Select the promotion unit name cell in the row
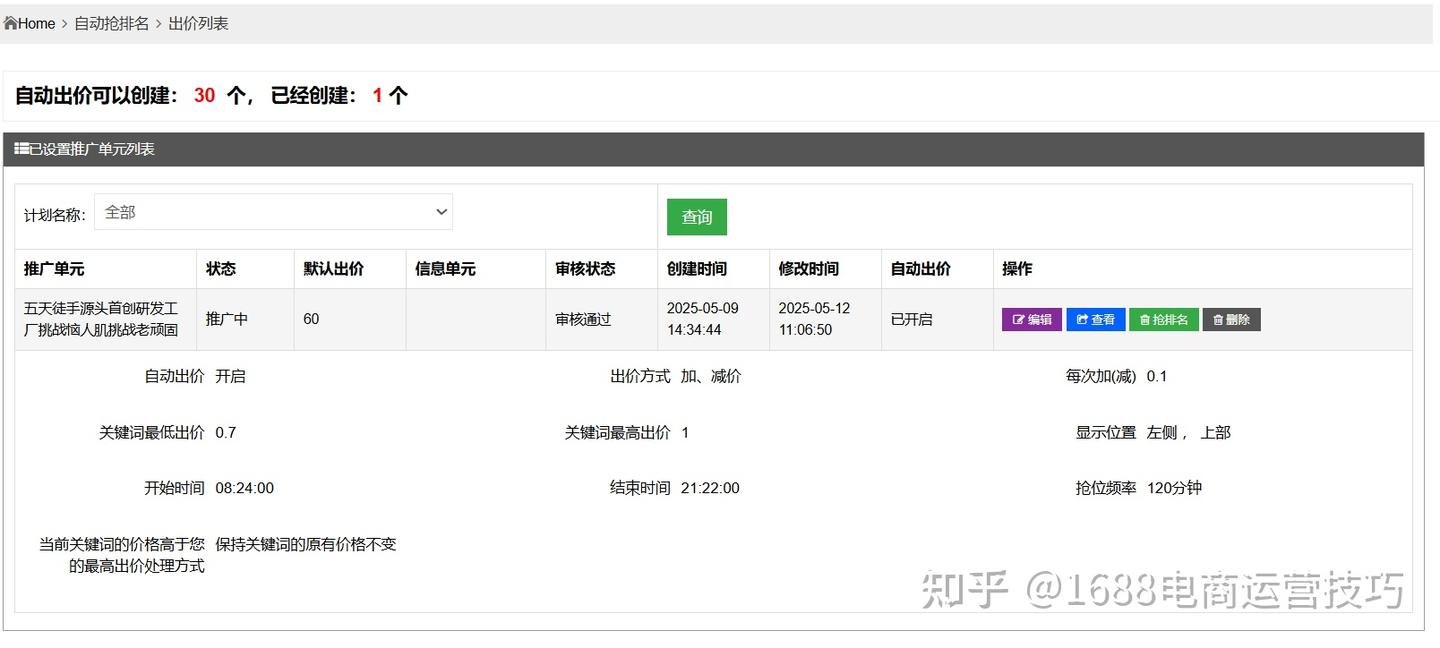Viewport: 1440px width, 648px height. (101, 319)
